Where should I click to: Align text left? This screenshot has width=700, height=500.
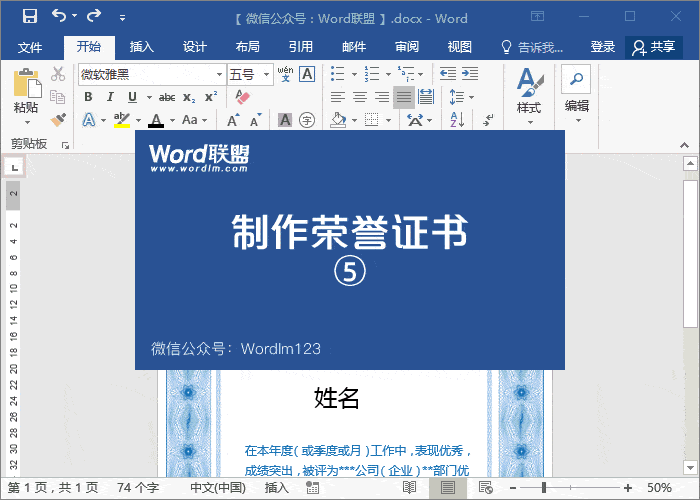tap(338, 97)
